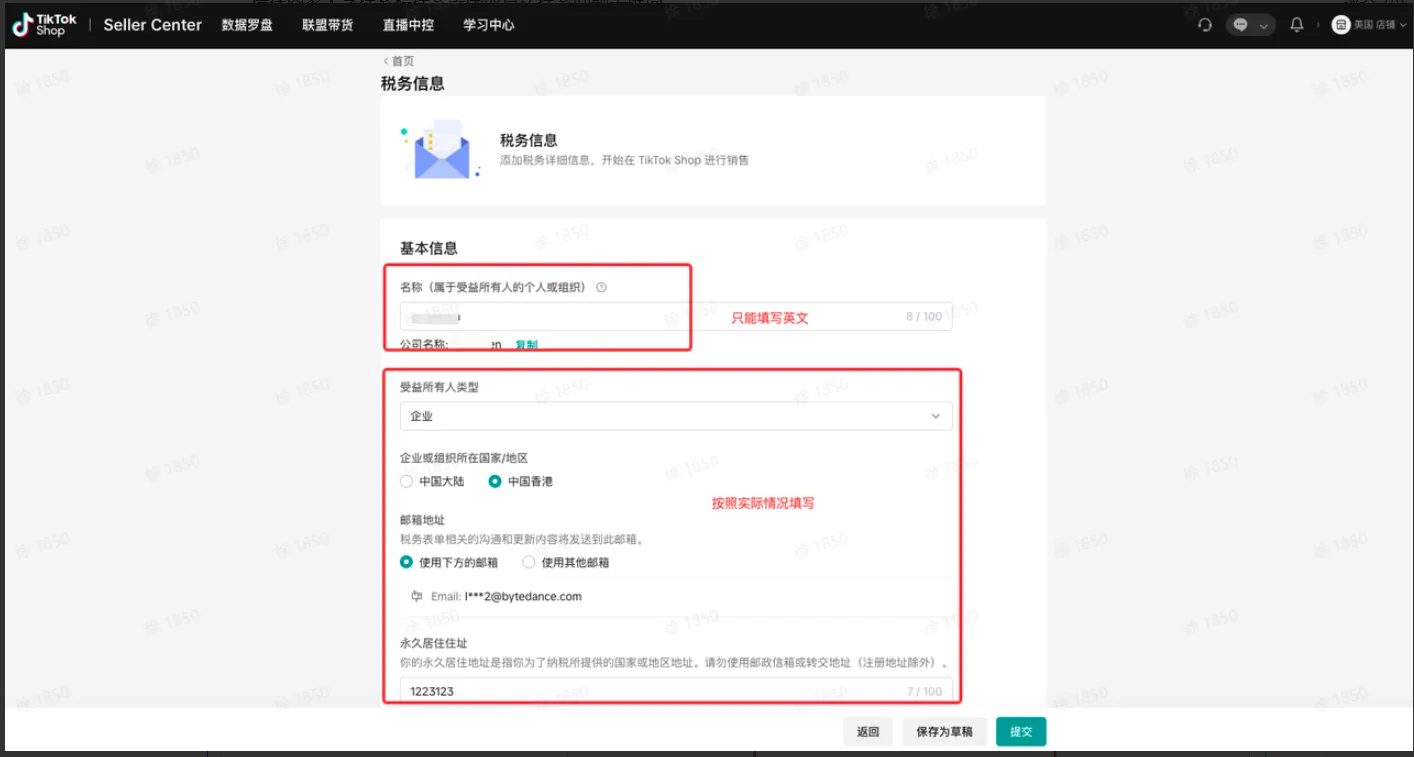Click the email icon beside the Email address

tap(417, 596)
